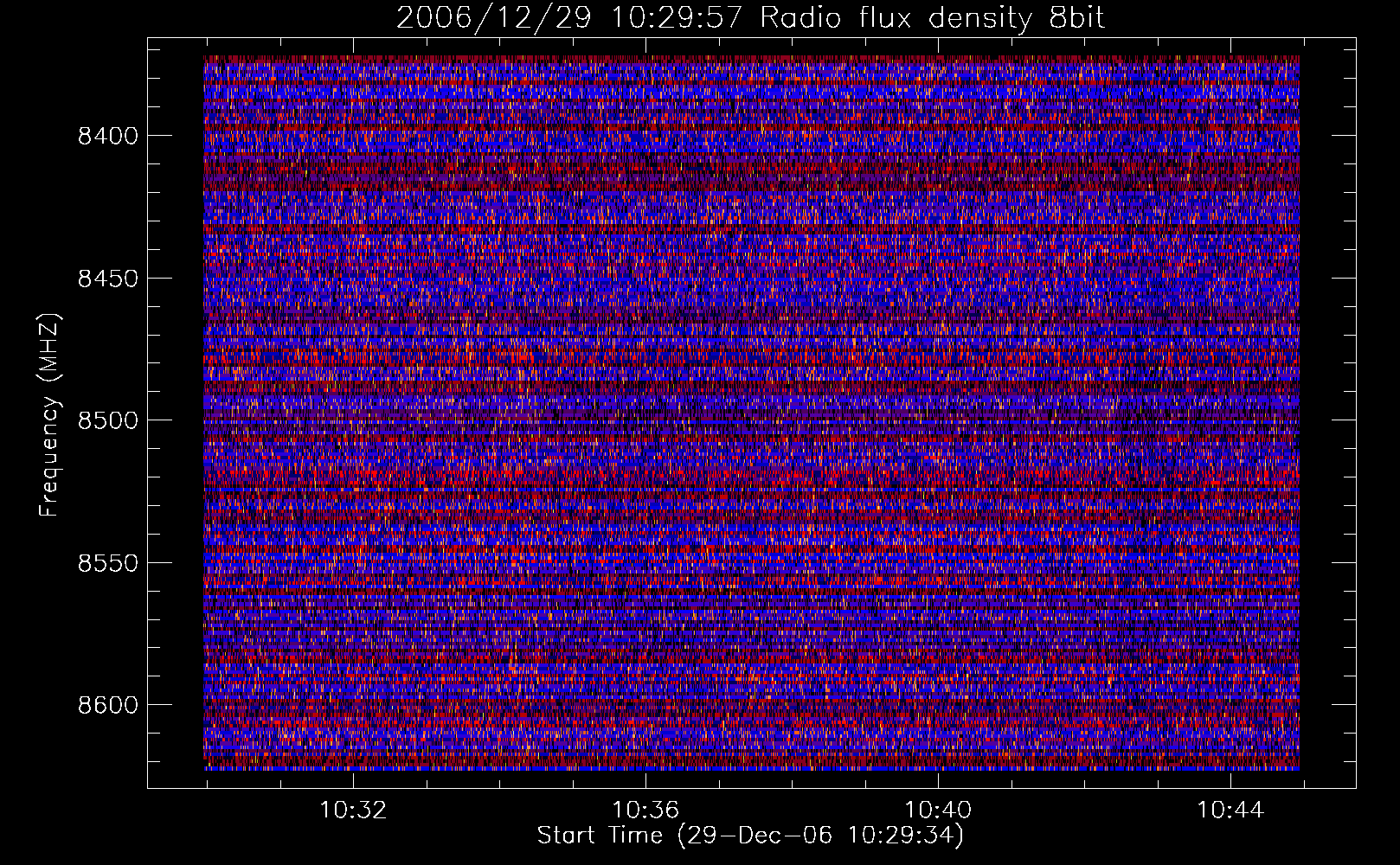Click the 10:36 time axis label

click(645, 811)
